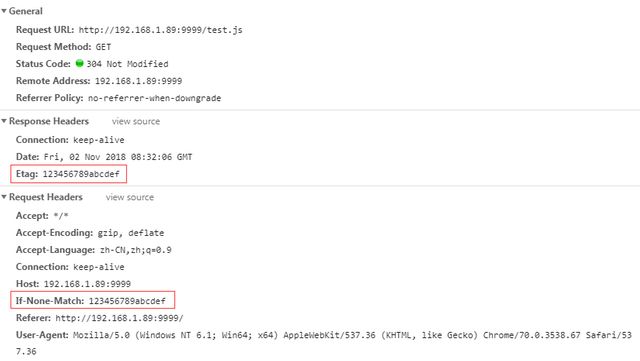Click the 304 Not Modified status text
The width and height of the screenshot is (640, 361).
tap(127, 64)
